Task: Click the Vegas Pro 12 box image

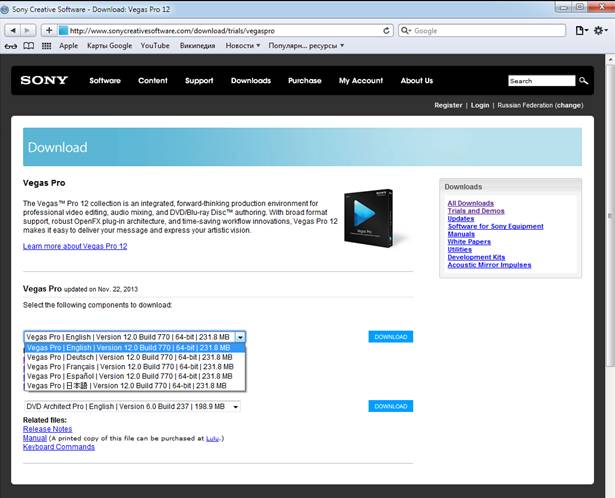Action: tap(369, 218)
